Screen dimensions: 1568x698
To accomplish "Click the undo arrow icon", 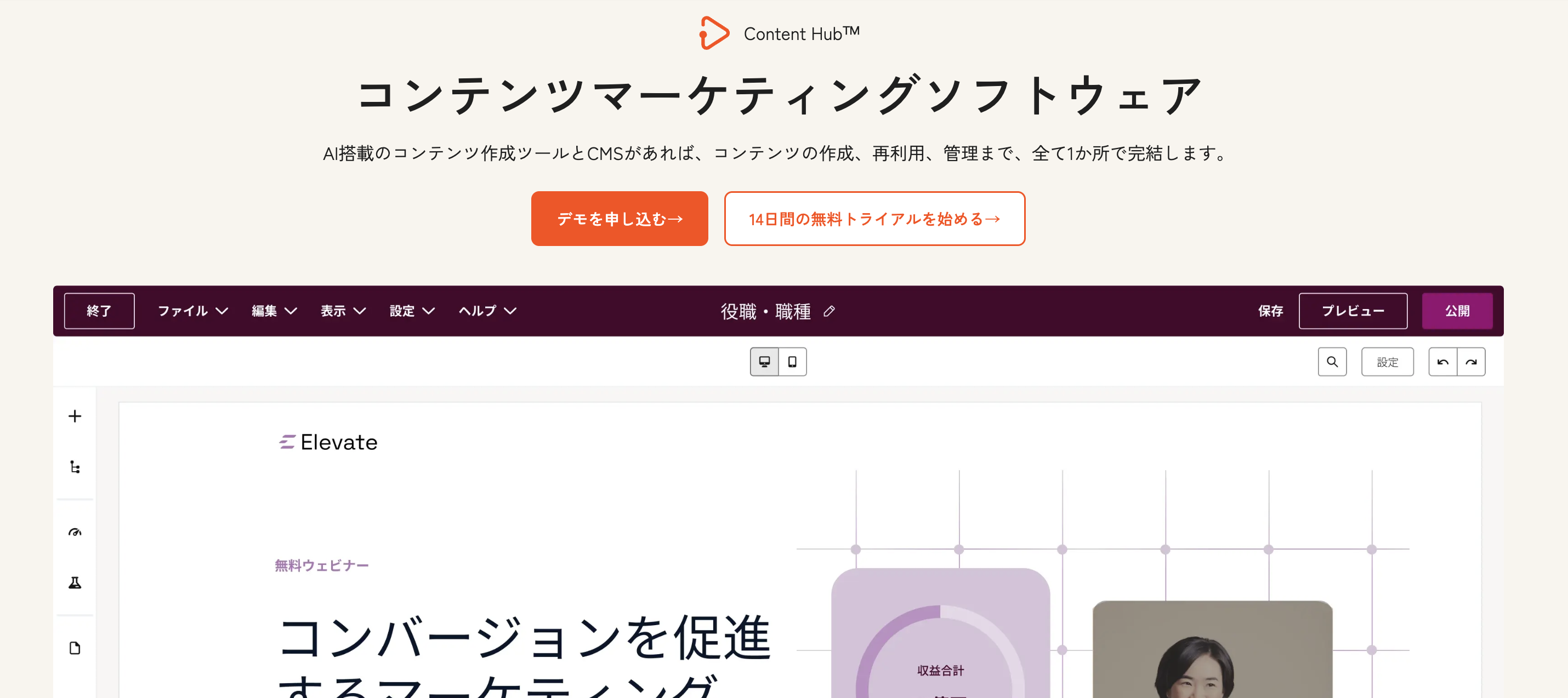I will [1442, 362].
